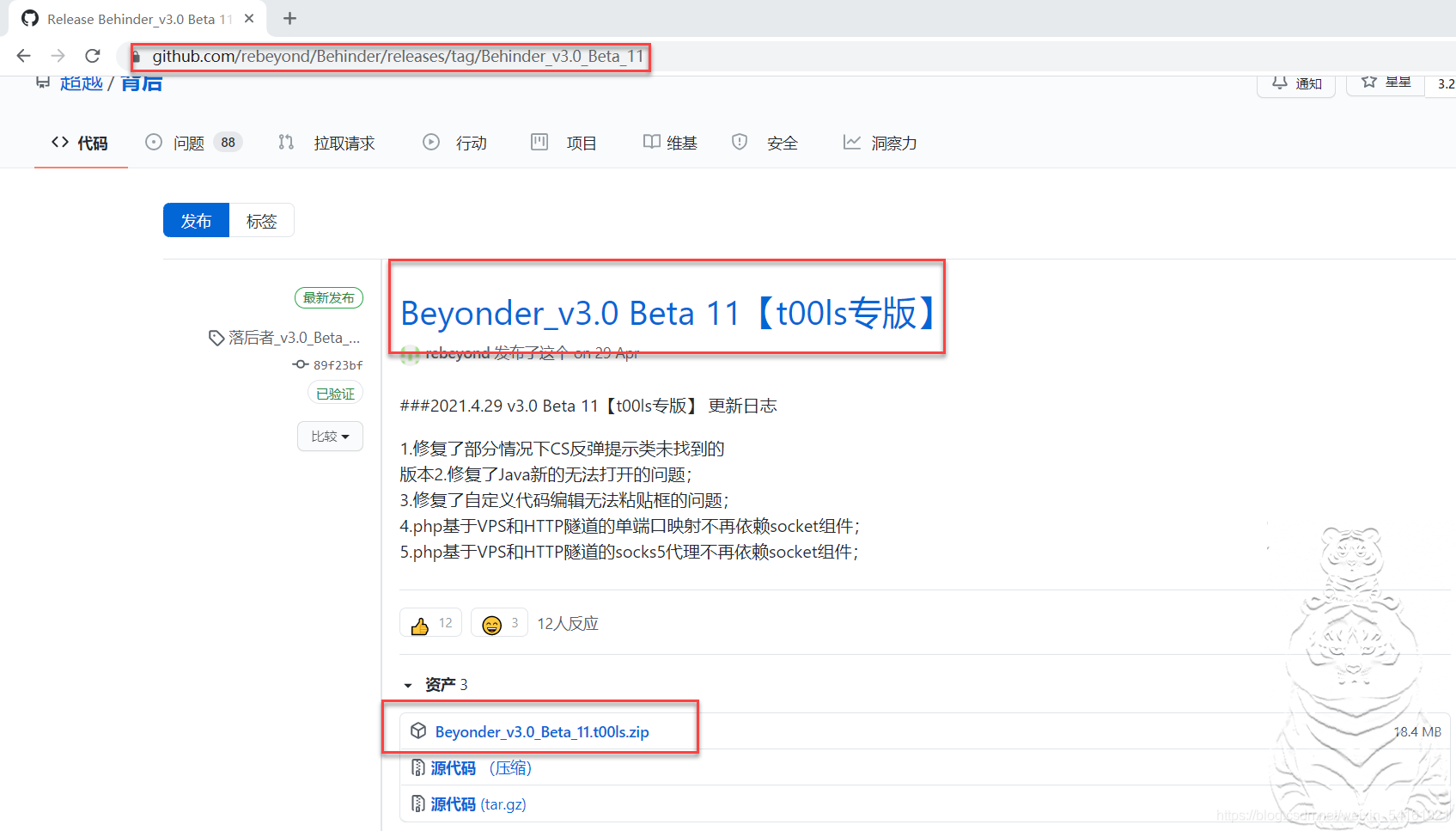
Task: Click the lock icon in address bar
Action: coord(136,57)
